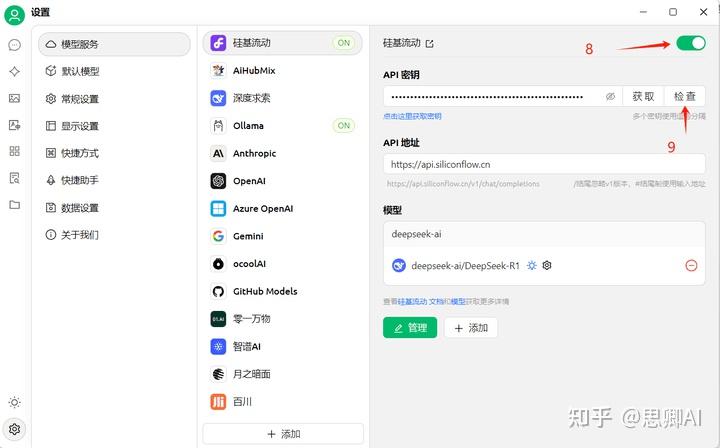Open the agents star sidebar icon
Screen dimensions: 720x448
[x=15, y=72]
